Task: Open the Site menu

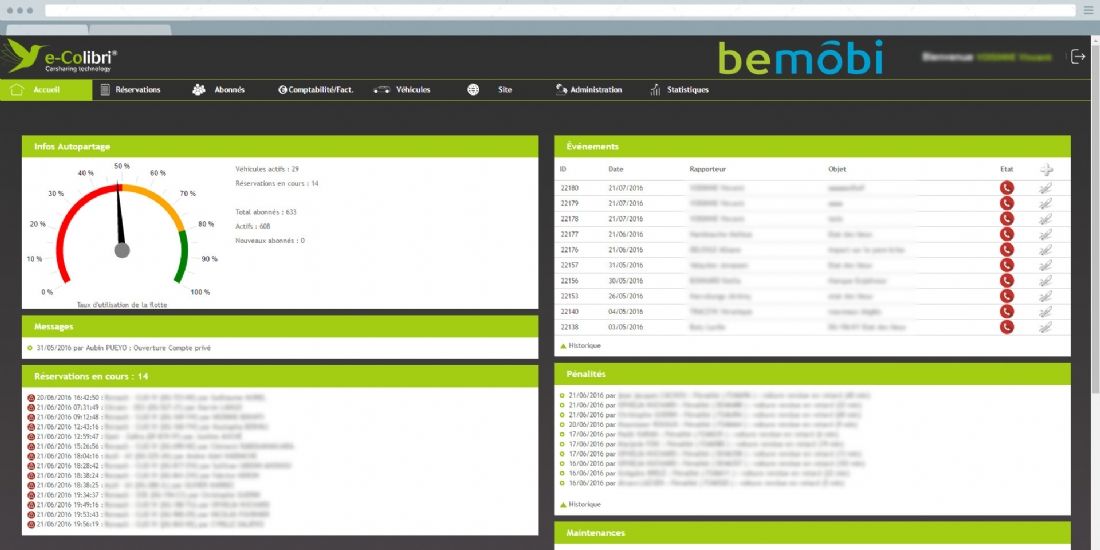Action: (x=490, y=90)
